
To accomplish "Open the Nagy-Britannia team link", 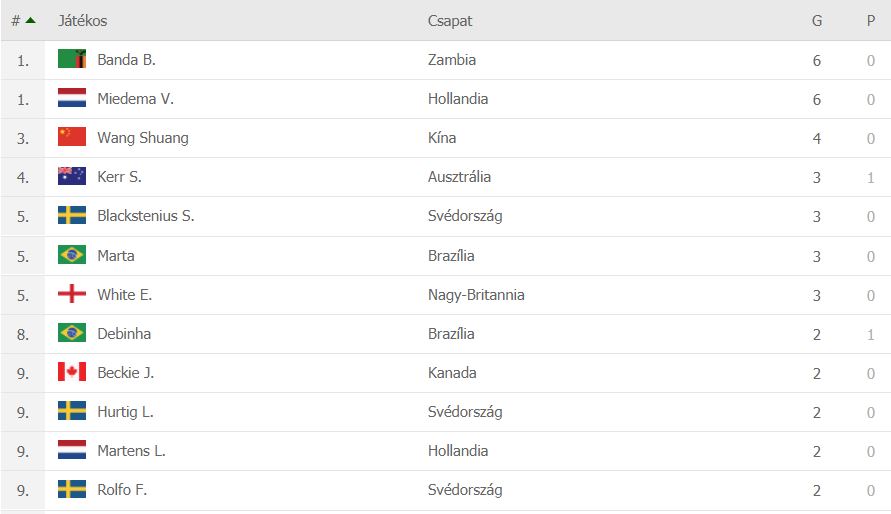I will click(x=476, y=295).
